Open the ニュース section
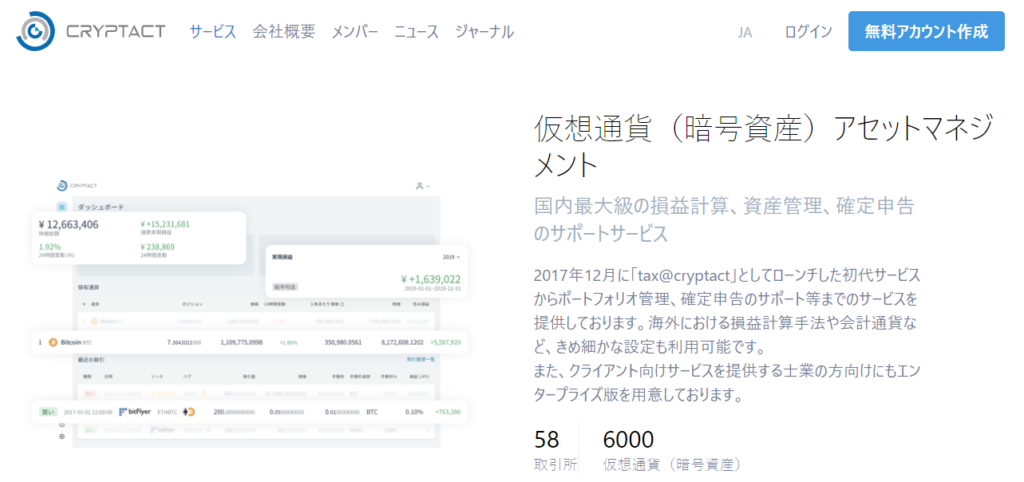This screenshot has width=1024, height=482. [x=417, y=31]
